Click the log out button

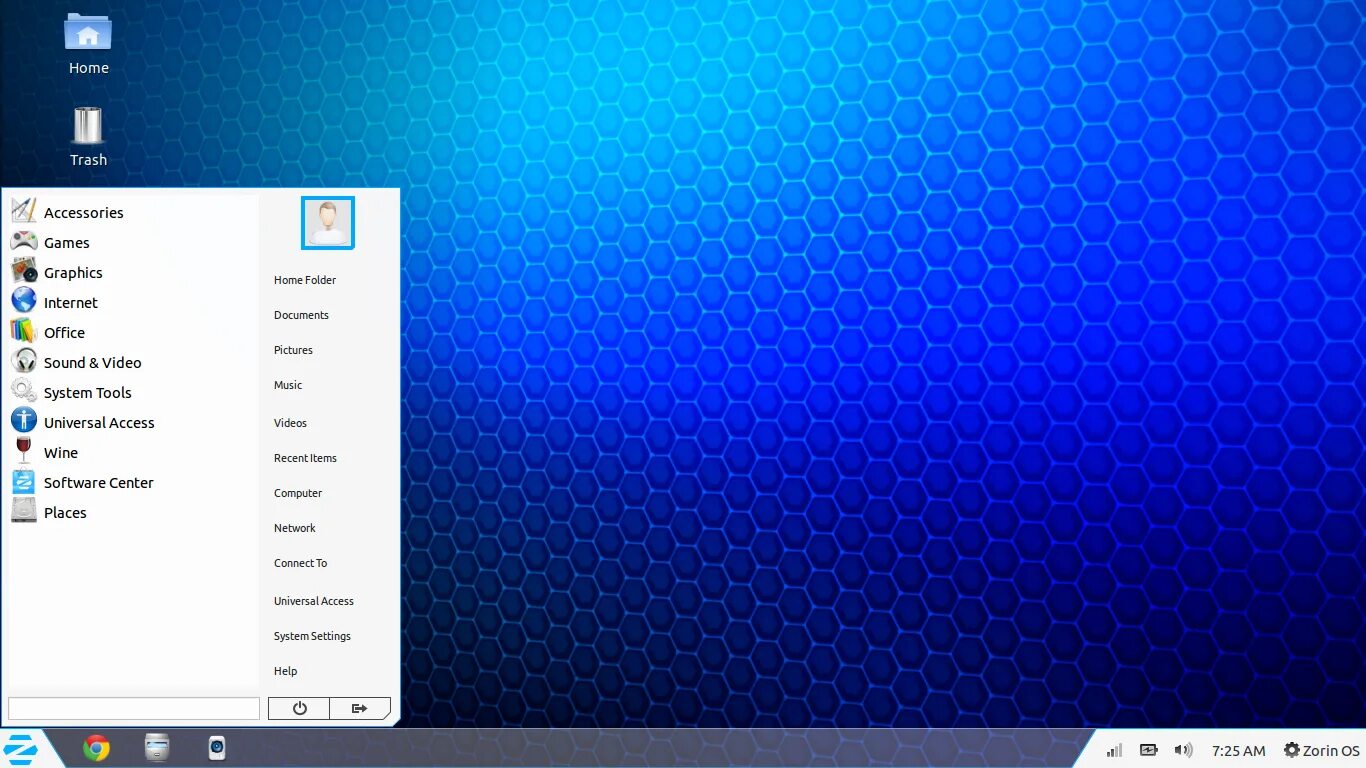pos(360,707)
